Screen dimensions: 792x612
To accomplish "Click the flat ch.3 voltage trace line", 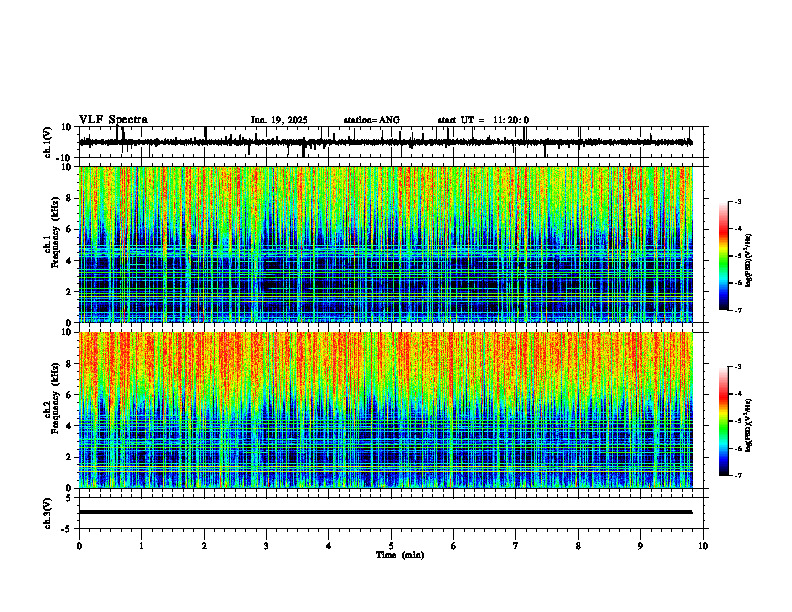I will click(385, 512).
